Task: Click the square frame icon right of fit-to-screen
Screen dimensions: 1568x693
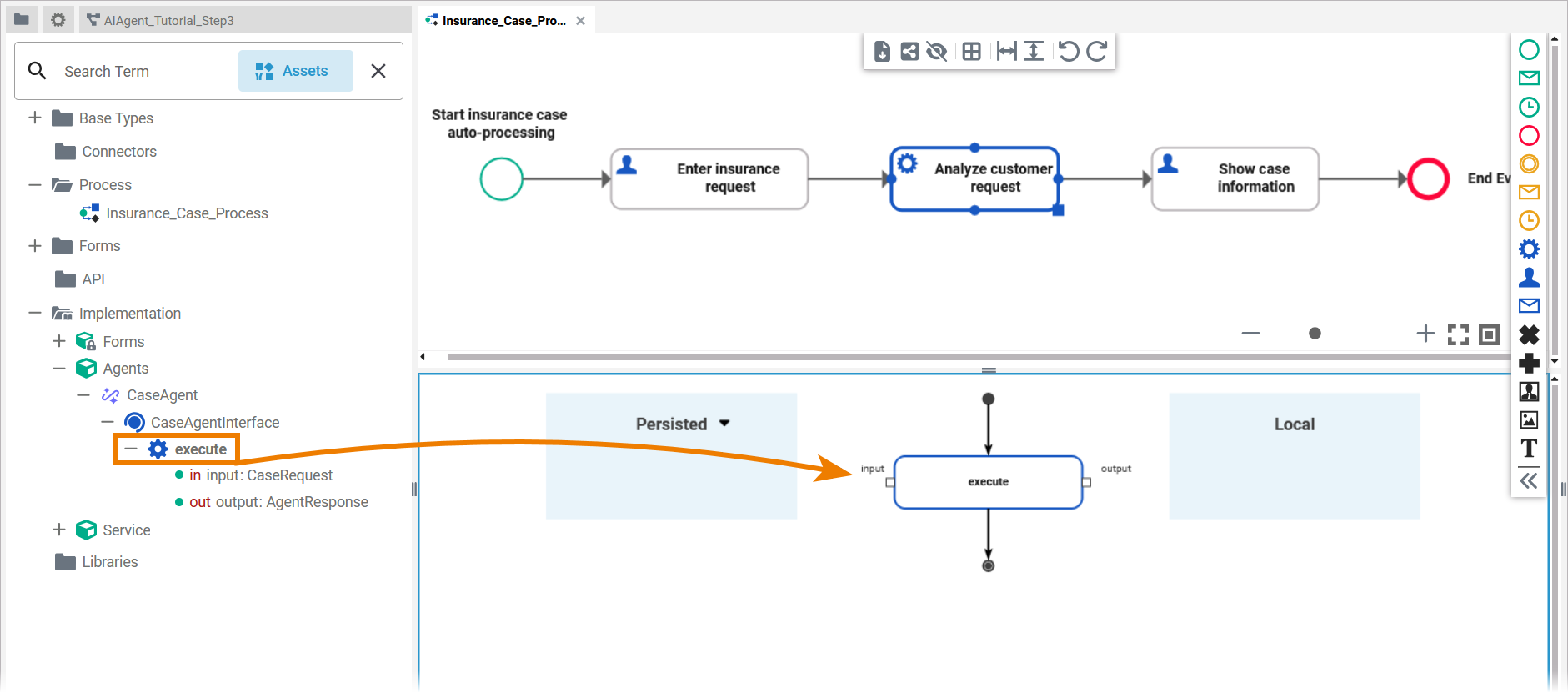Action: pyautogui.click(x=1489, y=334)
